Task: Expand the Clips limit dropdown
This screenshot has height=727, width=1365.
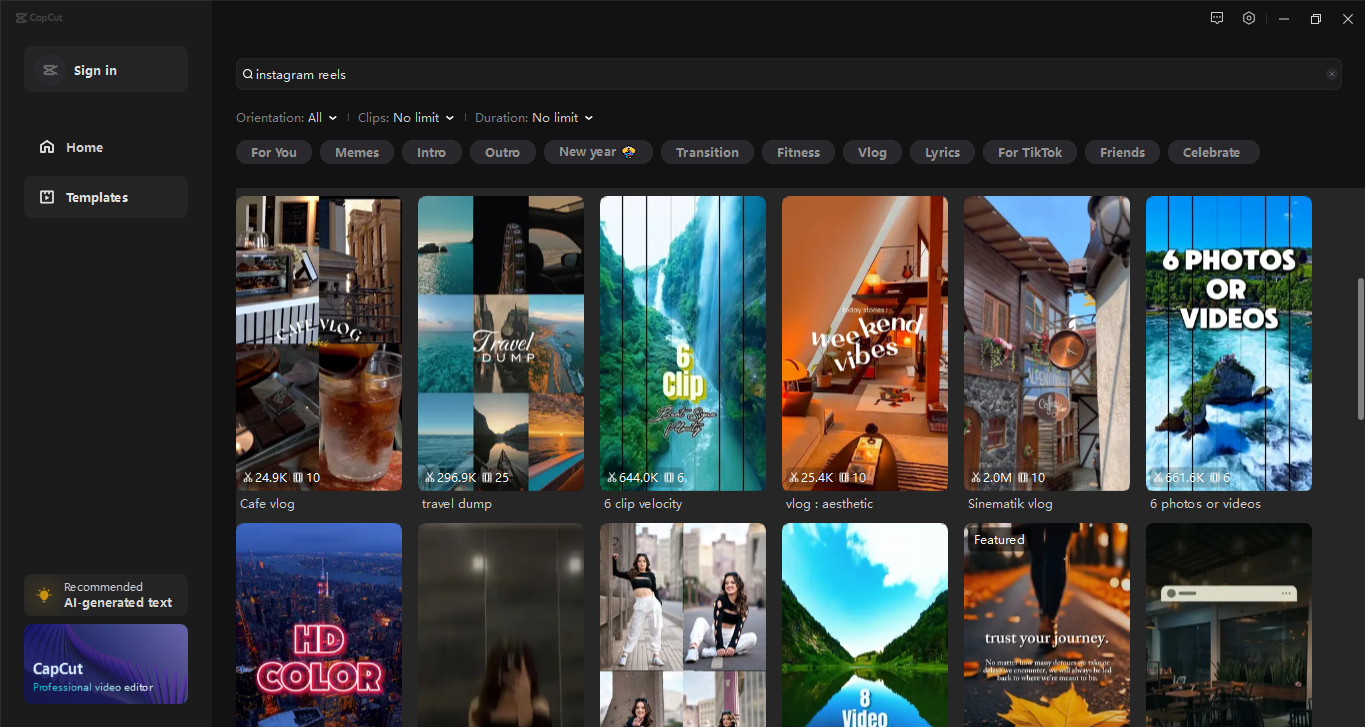Action: [x=449, y=117]
